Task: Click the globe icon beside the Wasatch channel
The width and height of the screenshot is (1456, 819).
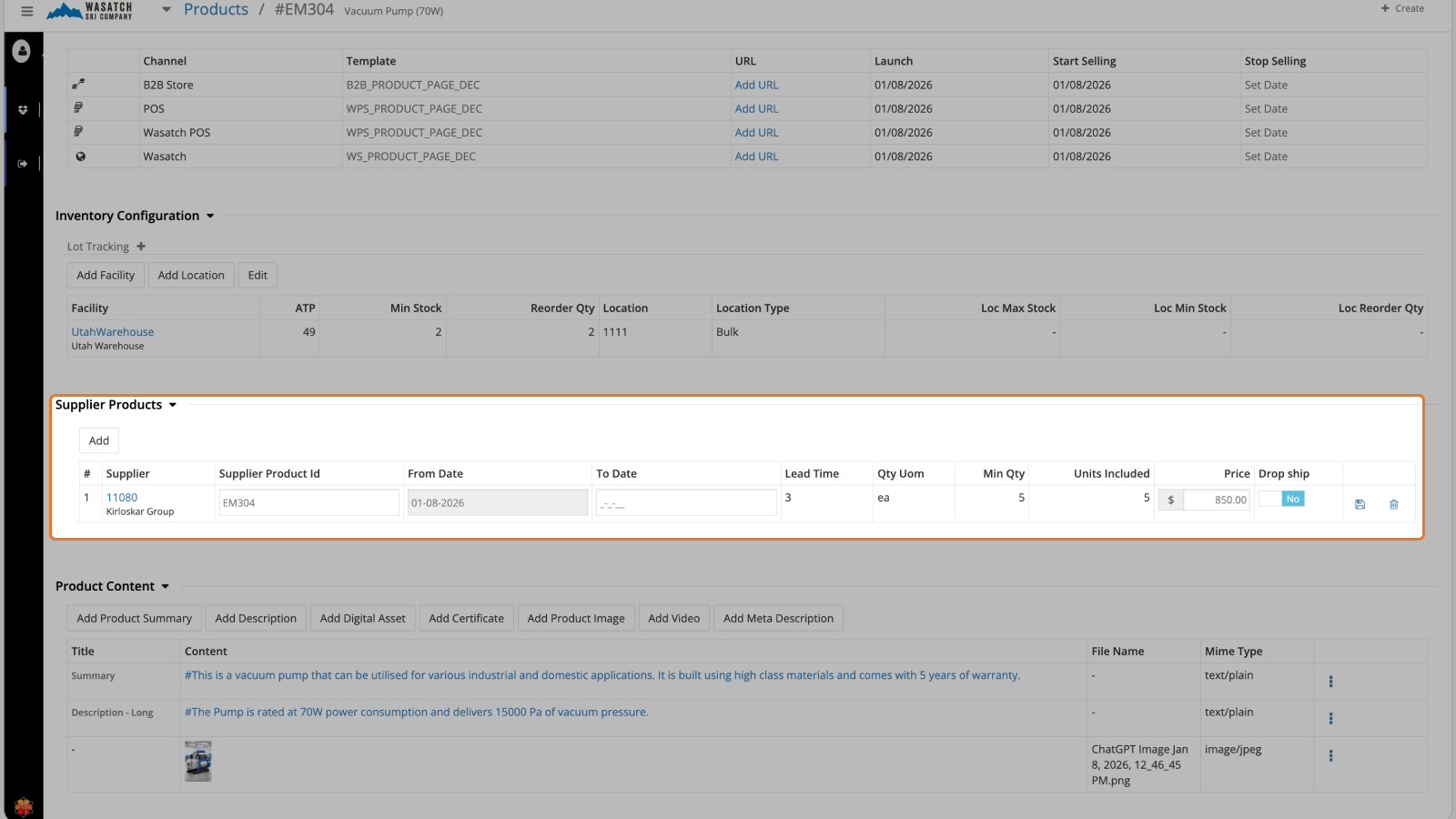Action: tap(80, 156)
